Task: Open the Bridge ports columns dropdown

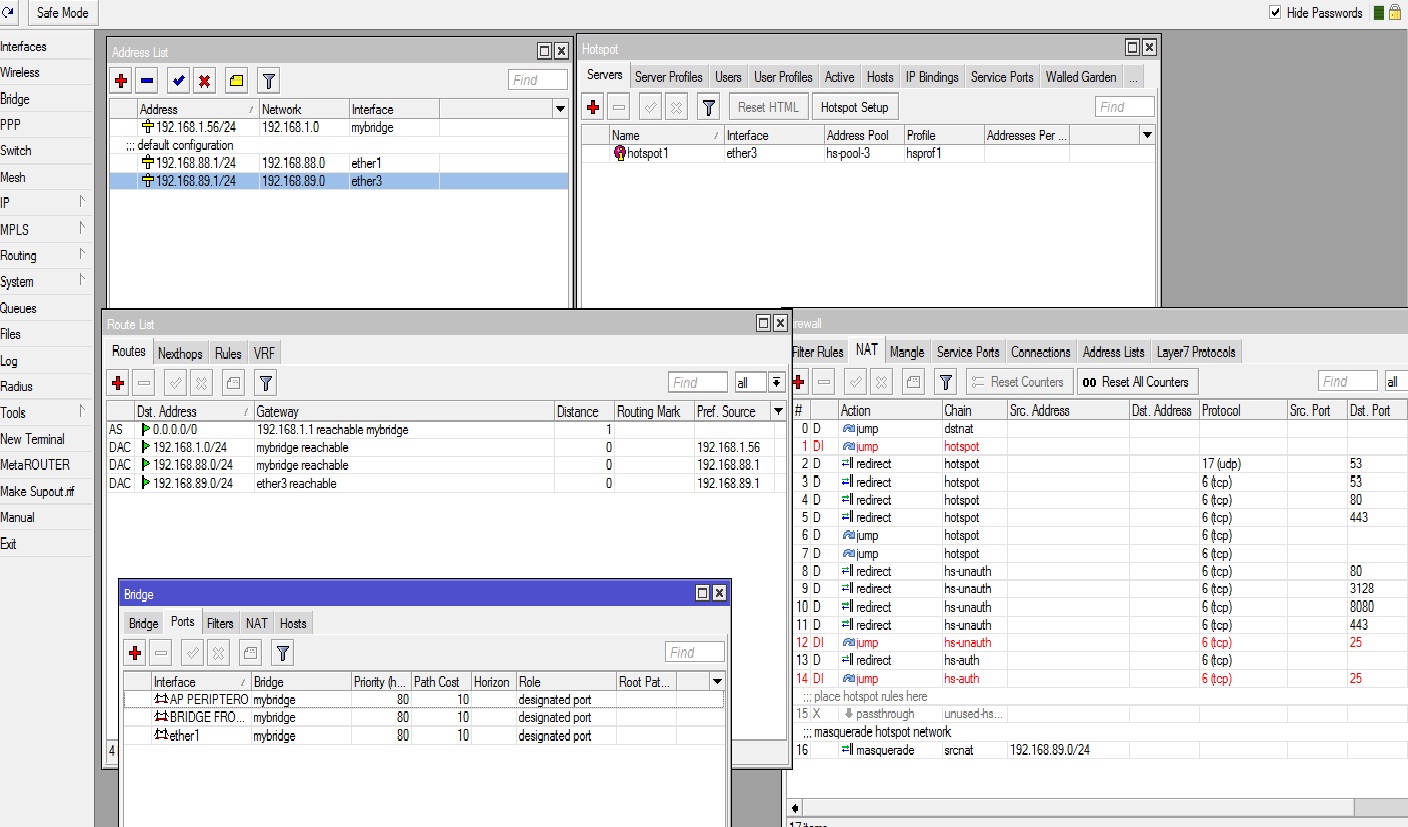Action: click(x=716, y=682)
